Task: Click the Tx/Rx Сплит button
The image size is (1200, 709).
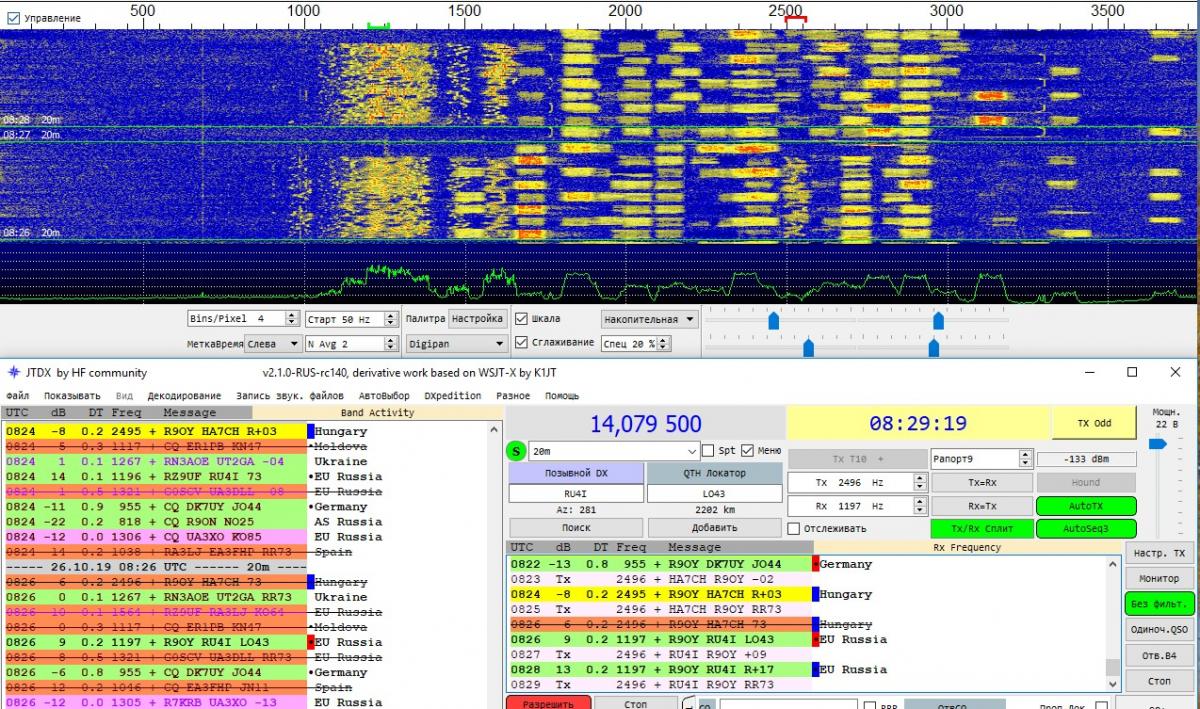Action: click(980, 528)
